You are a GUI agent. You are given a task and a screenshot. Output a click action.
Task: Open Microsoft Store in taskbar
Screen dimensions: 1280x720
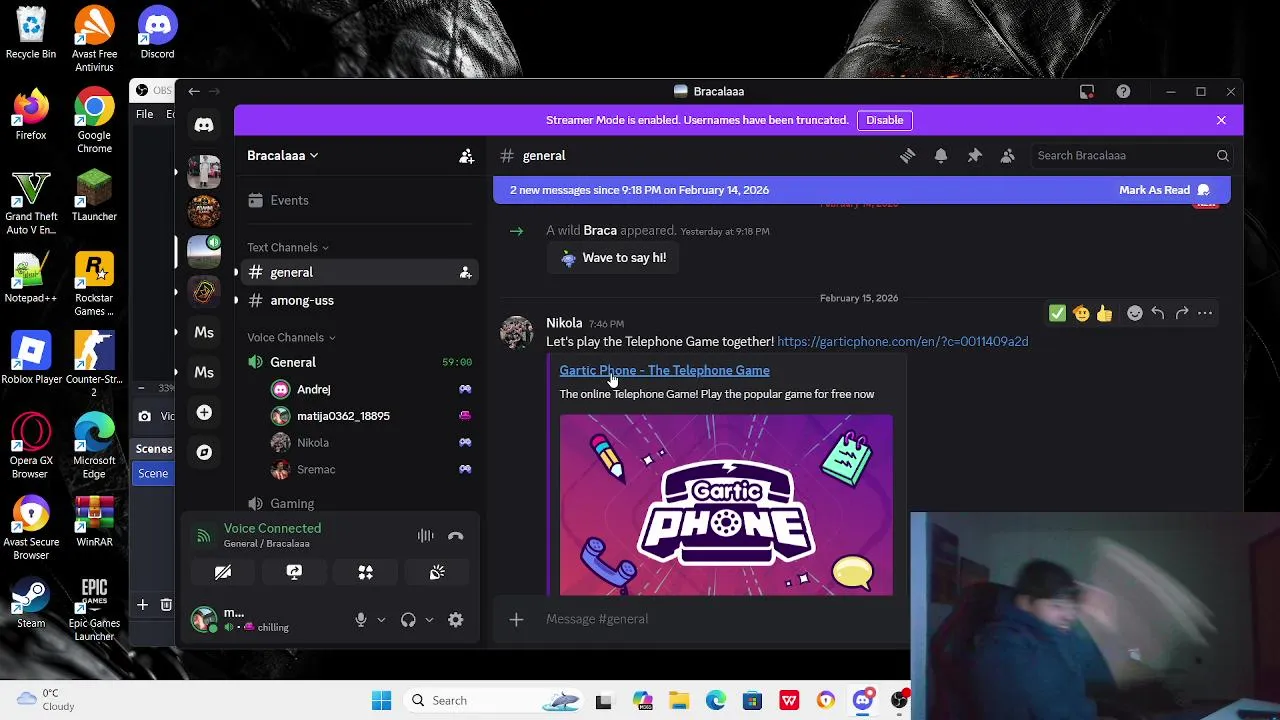pyautogui.click(x=752, y=701)
